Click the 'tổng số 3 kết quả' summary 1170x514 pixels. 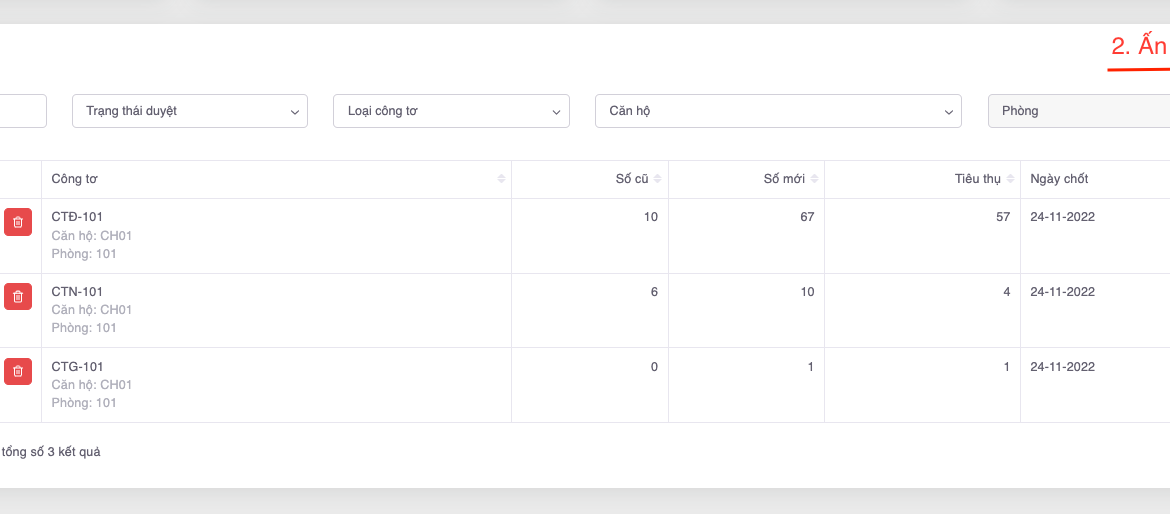point(50,452)
